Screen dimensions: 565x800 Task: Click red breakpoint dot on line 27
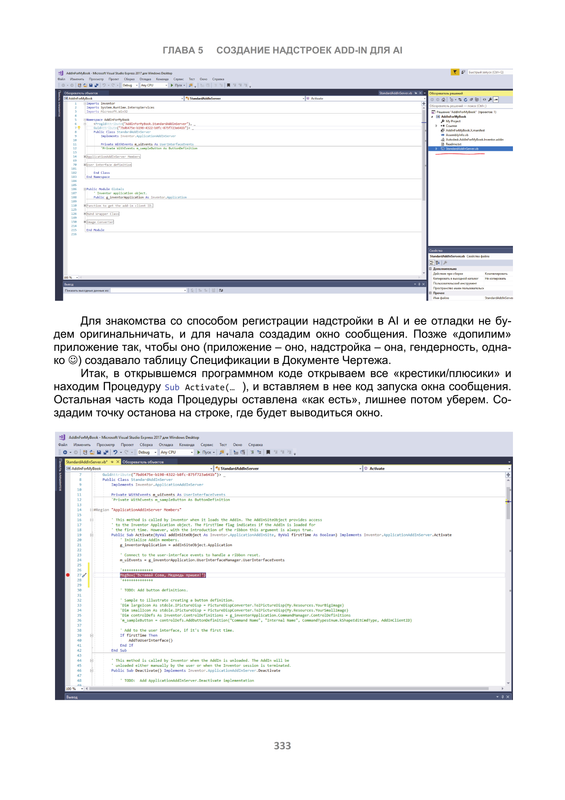click(x=68, y=575)
